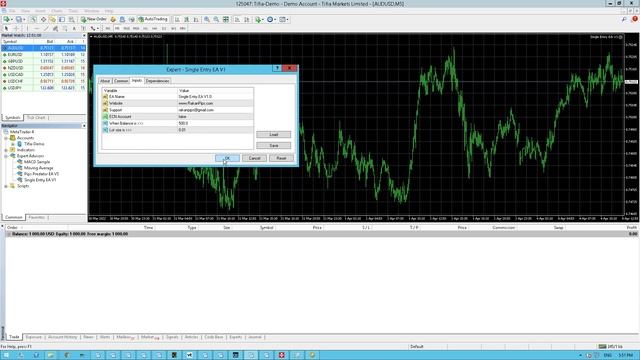Select the Fibonacci retracement tool
640x360 pixels.
64,29
